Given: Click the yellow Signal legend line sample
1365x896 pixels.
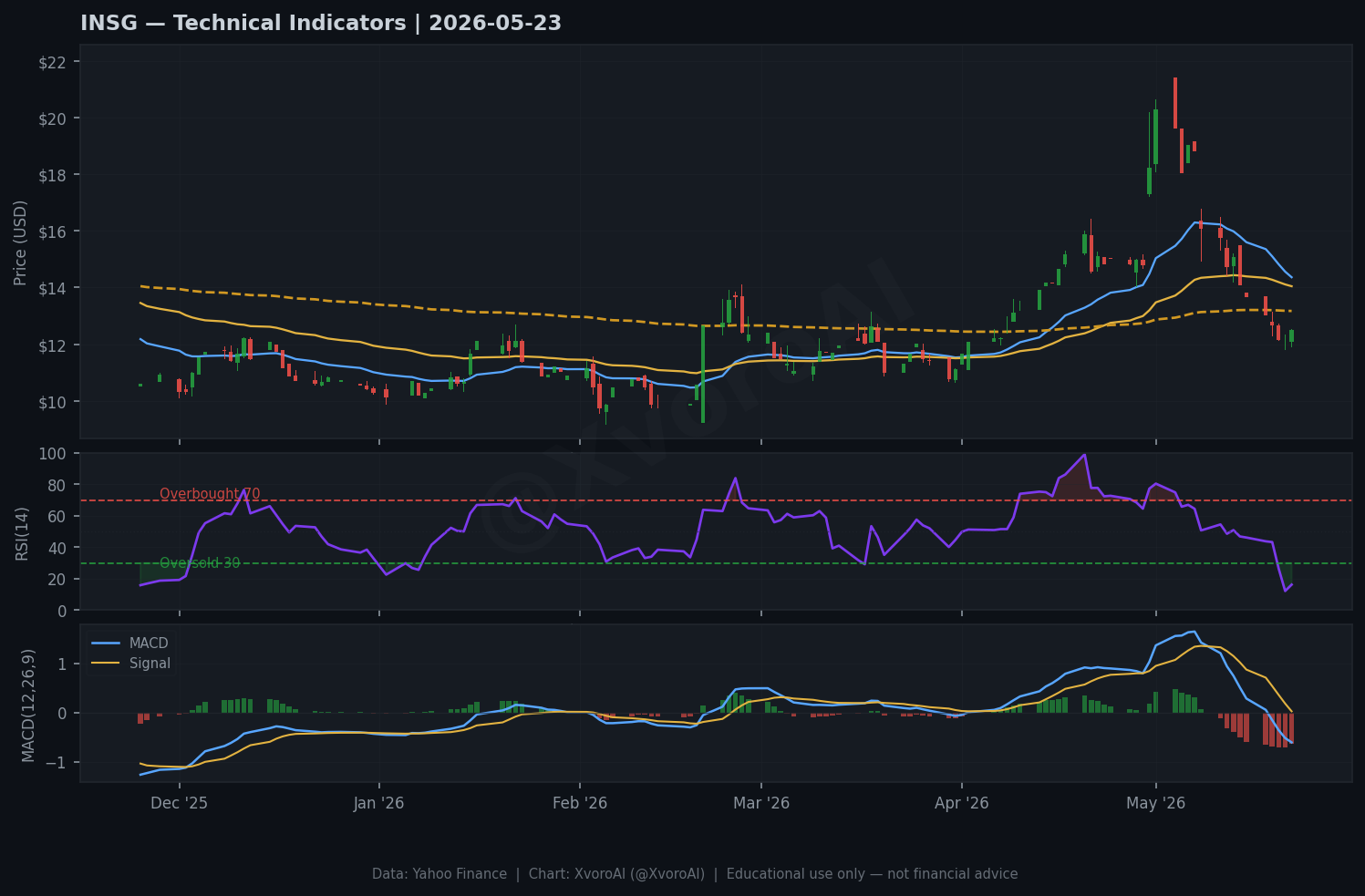Looking at the screenshot, I should coord(106,664).
